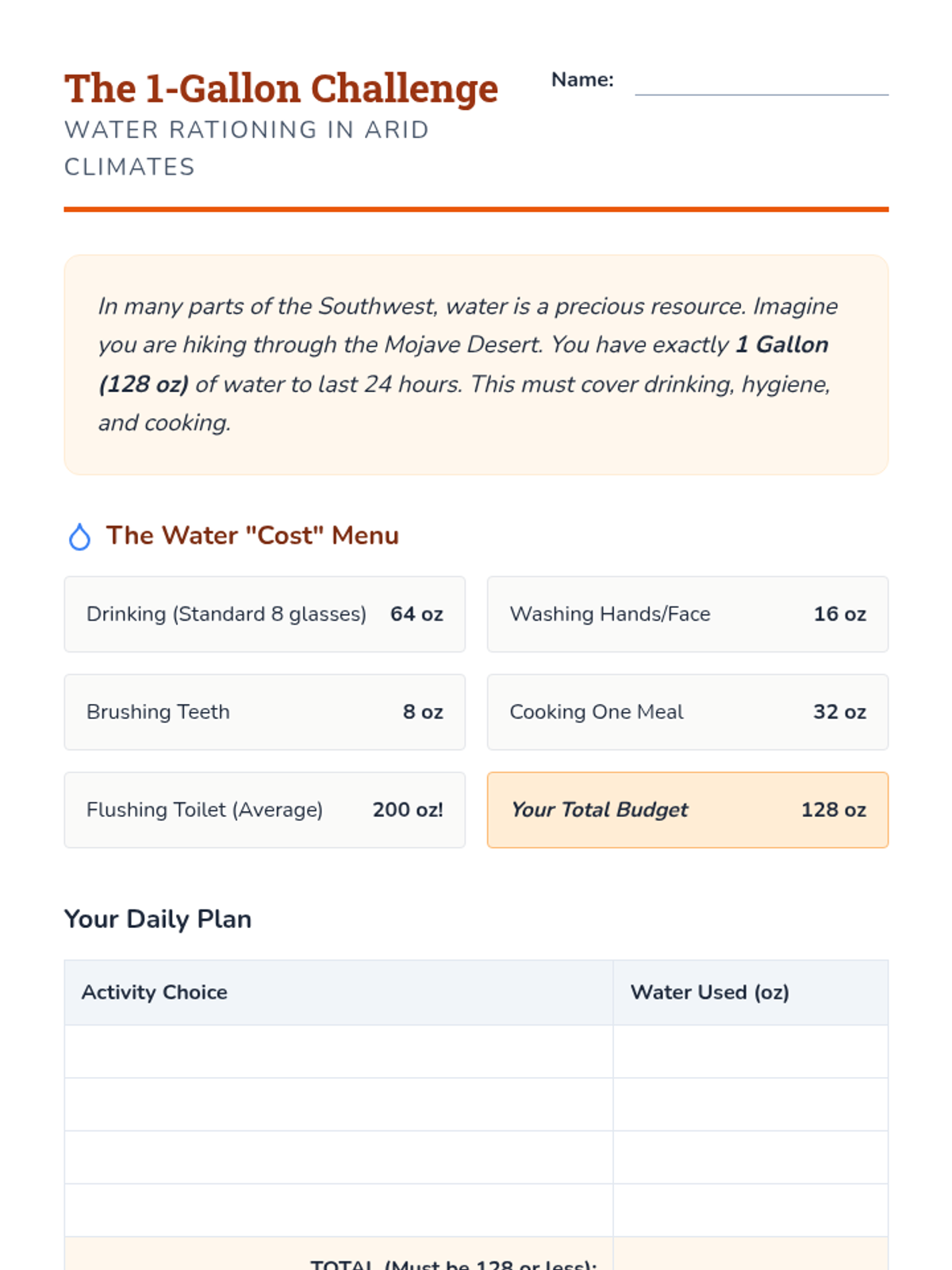Choose the Brushing Teeth menu card
The height and width of the screenshot is (1270, 952).
264,712
